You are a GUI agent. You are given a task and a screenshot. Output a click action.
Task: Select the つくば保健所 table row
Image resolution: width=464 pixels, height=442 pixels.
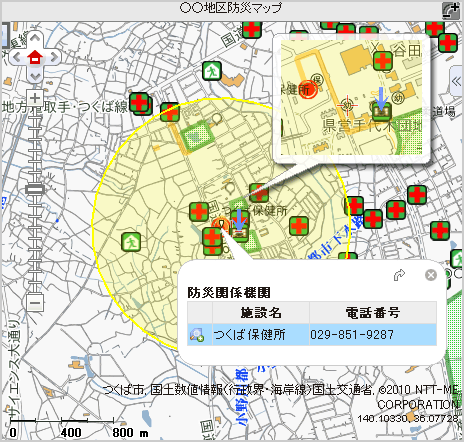click(312, 334)
